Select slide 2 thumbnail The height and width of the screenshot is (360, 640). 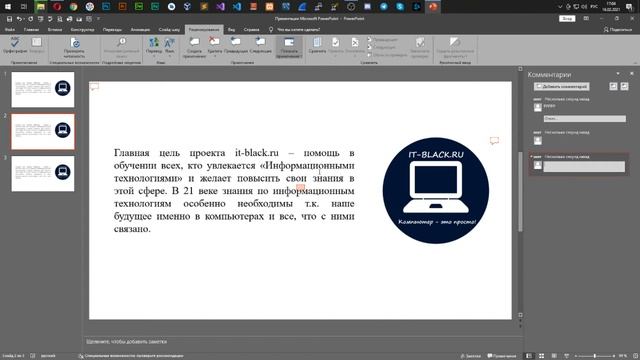(43, 131)
